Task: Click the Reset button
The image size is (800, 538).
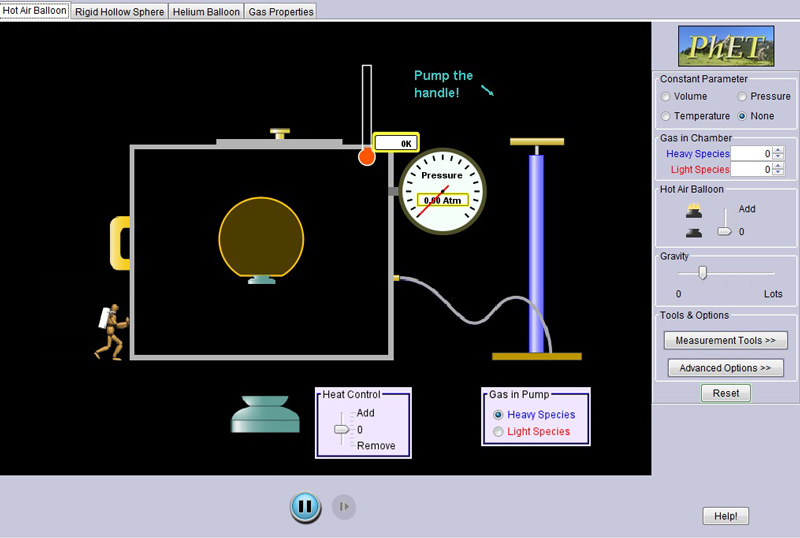Action: point(726,393)
